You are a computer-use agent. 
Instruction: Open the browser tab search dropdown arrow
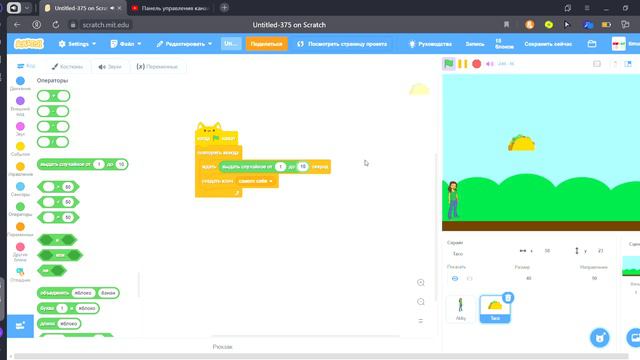[x=27, y=8]
